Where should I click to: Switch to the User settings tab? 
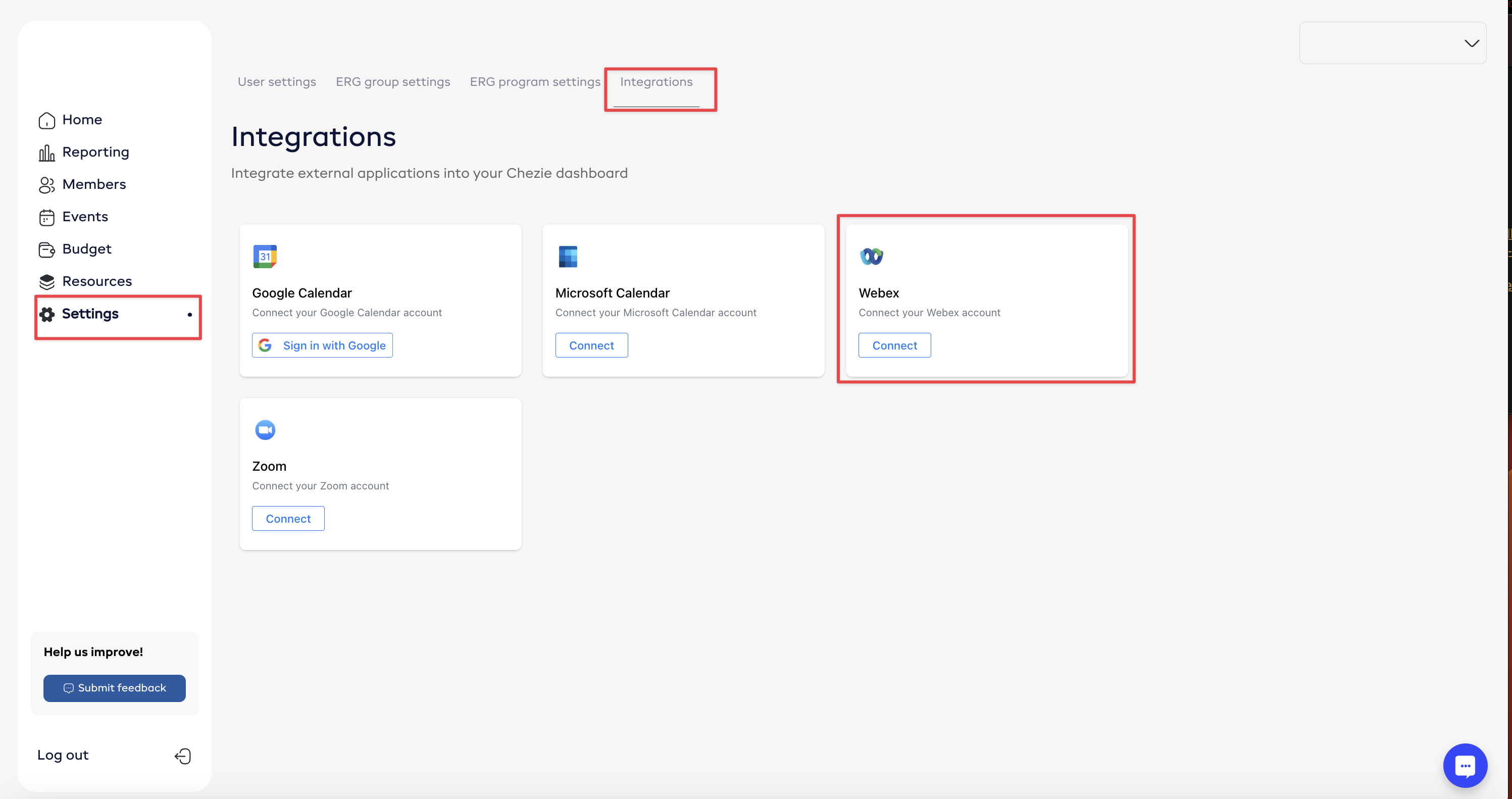point(276,82)
